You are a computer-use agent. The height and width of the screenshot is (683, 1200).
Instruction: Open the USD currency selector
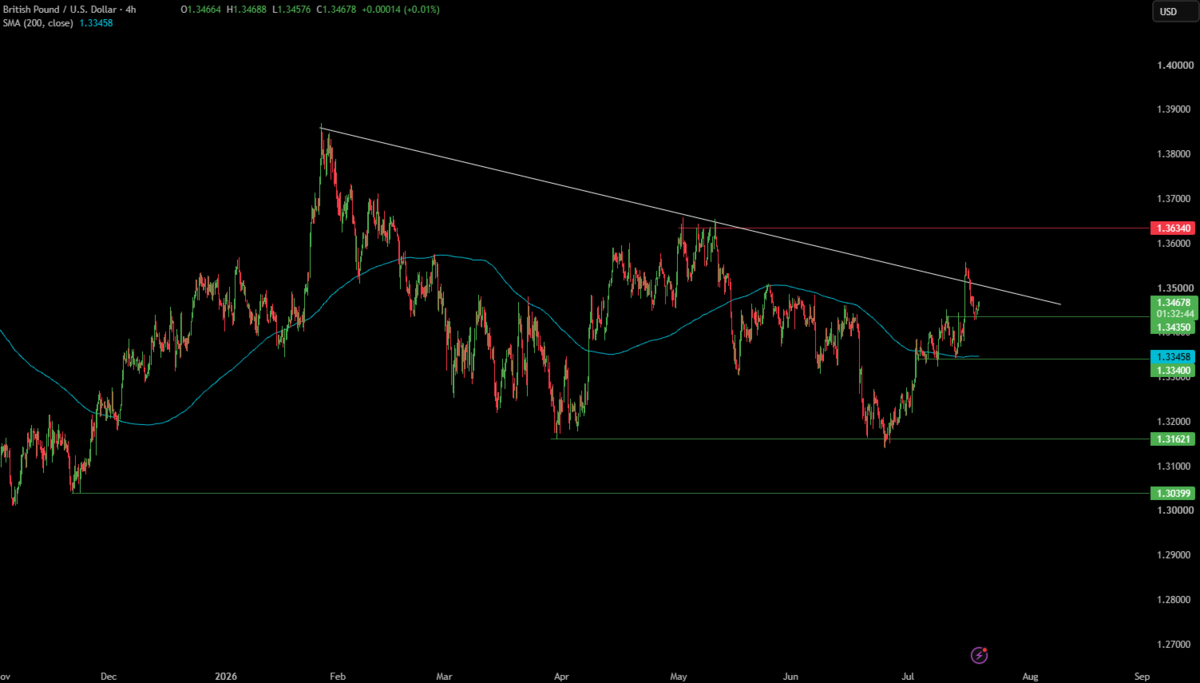1168,11
